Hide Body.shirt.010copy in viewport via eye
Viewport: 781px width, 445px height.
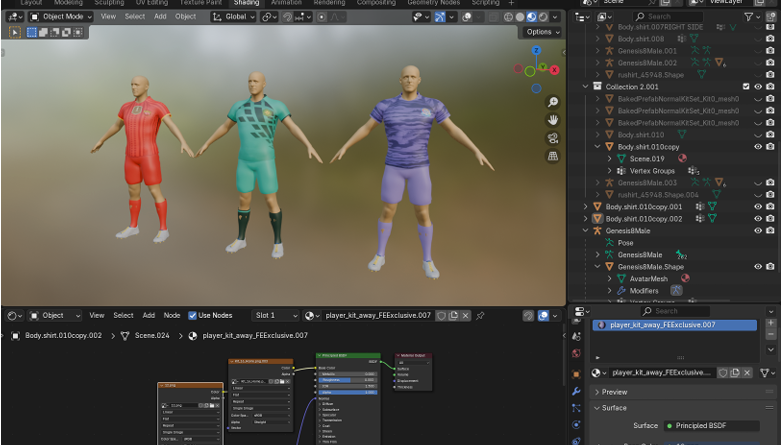pos(758,147)
